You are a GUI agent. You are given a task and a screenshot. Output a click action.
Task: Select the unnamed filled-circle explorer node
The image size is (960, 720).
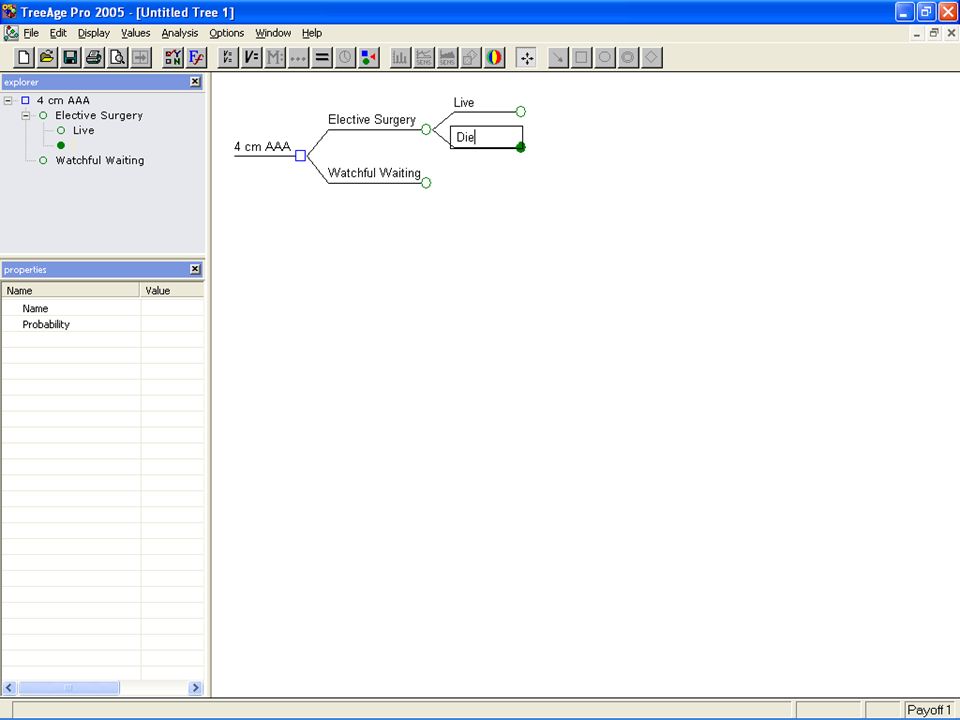61,145
